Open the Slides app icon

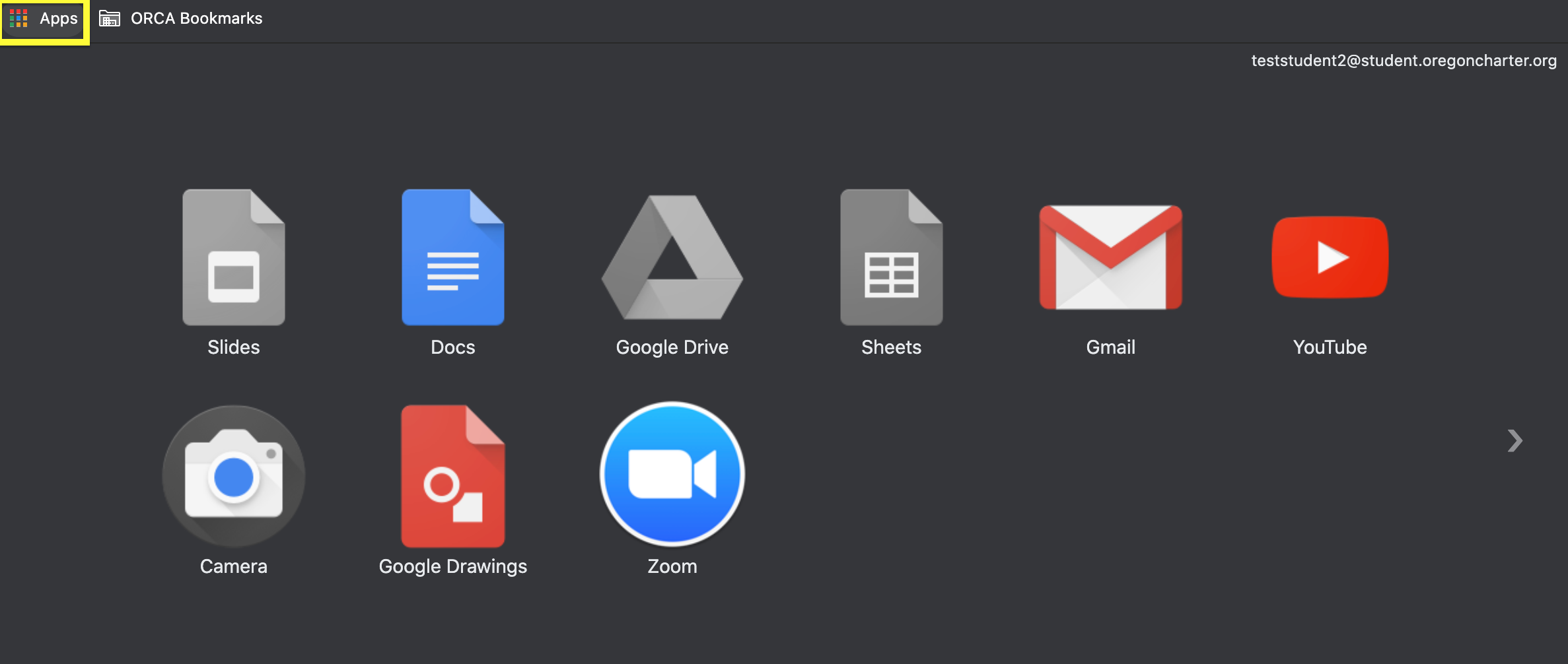tap(234, 257)
